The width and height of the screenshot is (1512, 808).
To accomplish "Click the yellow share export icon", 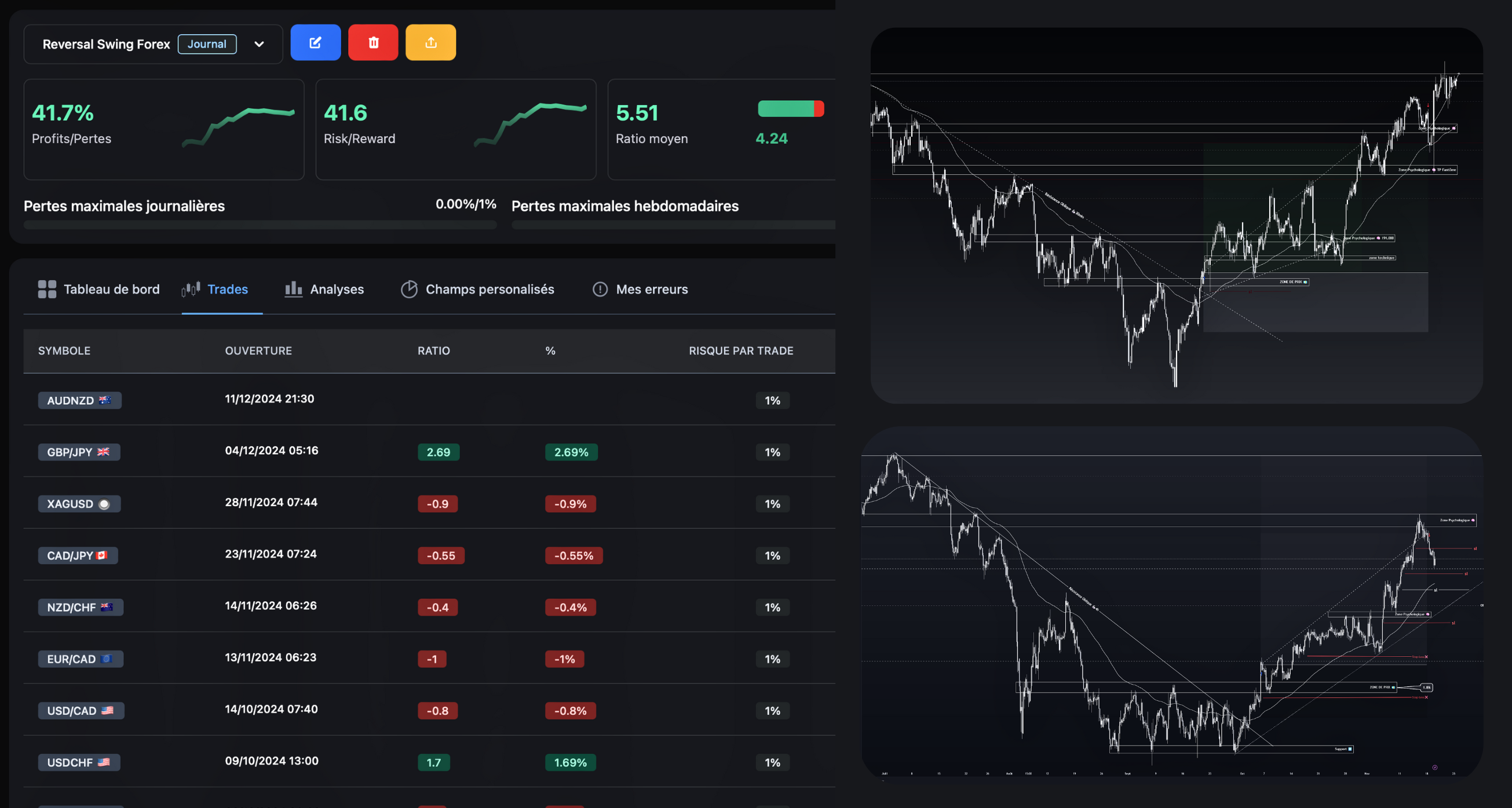I will (431, 42).
